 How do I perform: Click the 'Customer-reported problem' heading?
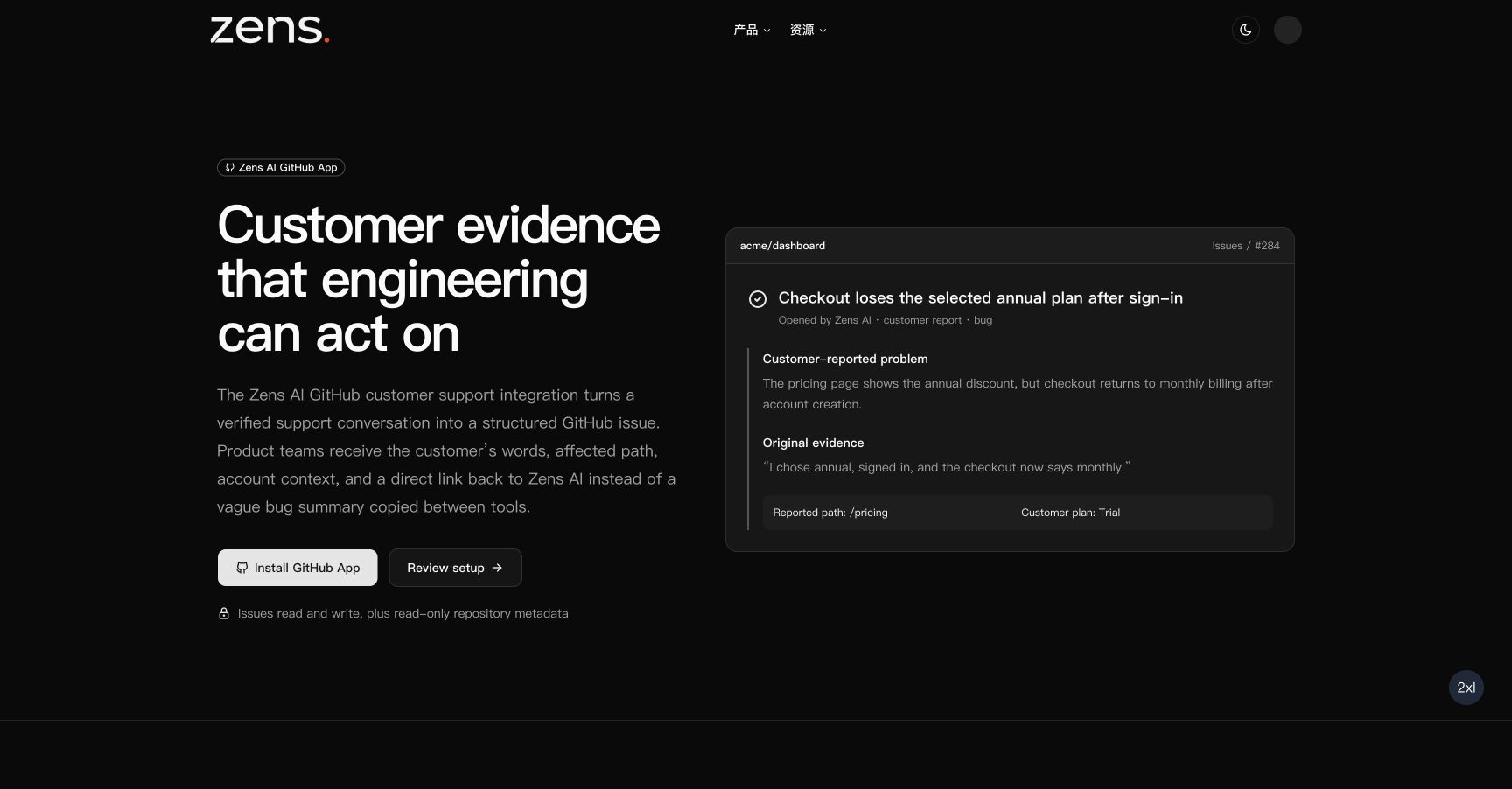click(x=845, y=359)
